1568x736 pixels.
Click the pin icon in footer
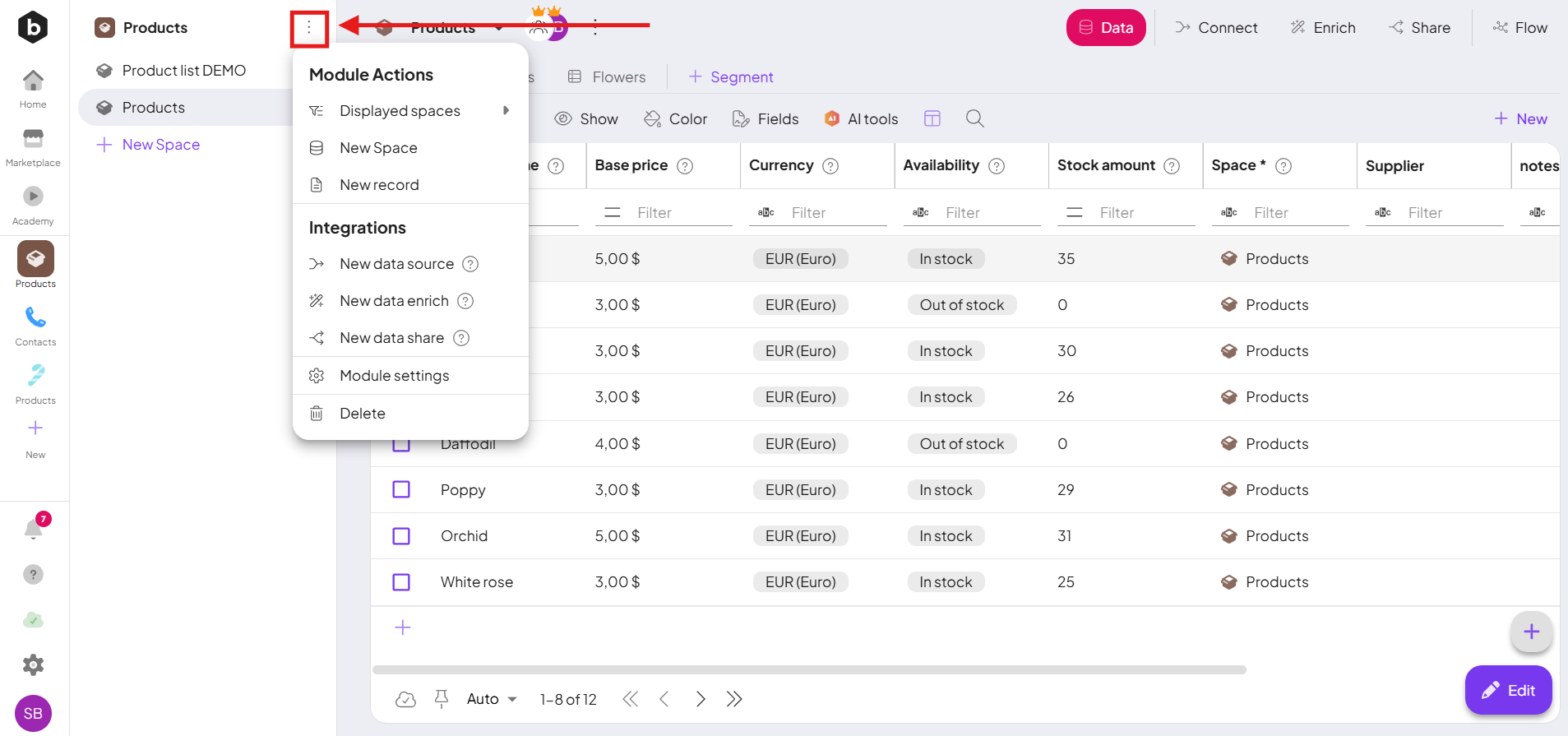click(x=442, y=699)
